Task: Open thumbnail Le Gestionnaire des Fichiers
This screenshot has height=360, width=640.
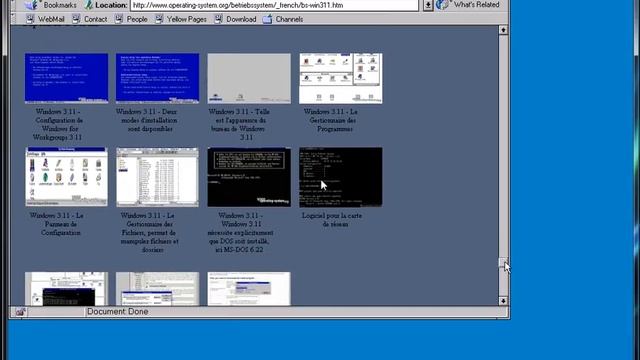Action: 158,177
